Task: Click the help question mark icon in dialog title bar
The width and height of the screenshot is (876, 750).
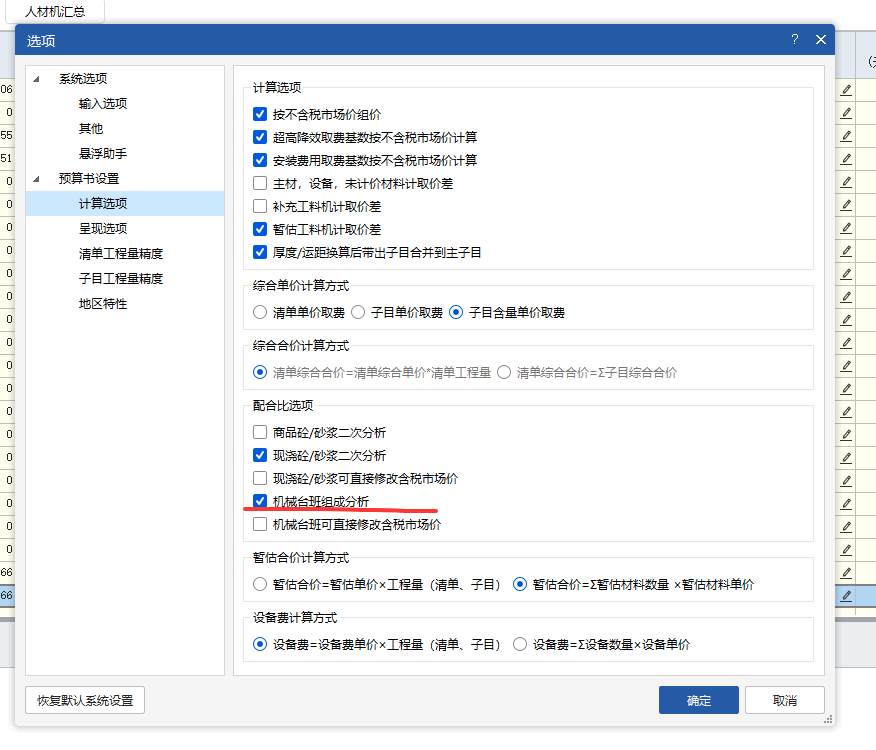Action: click(x=795, y=39)
